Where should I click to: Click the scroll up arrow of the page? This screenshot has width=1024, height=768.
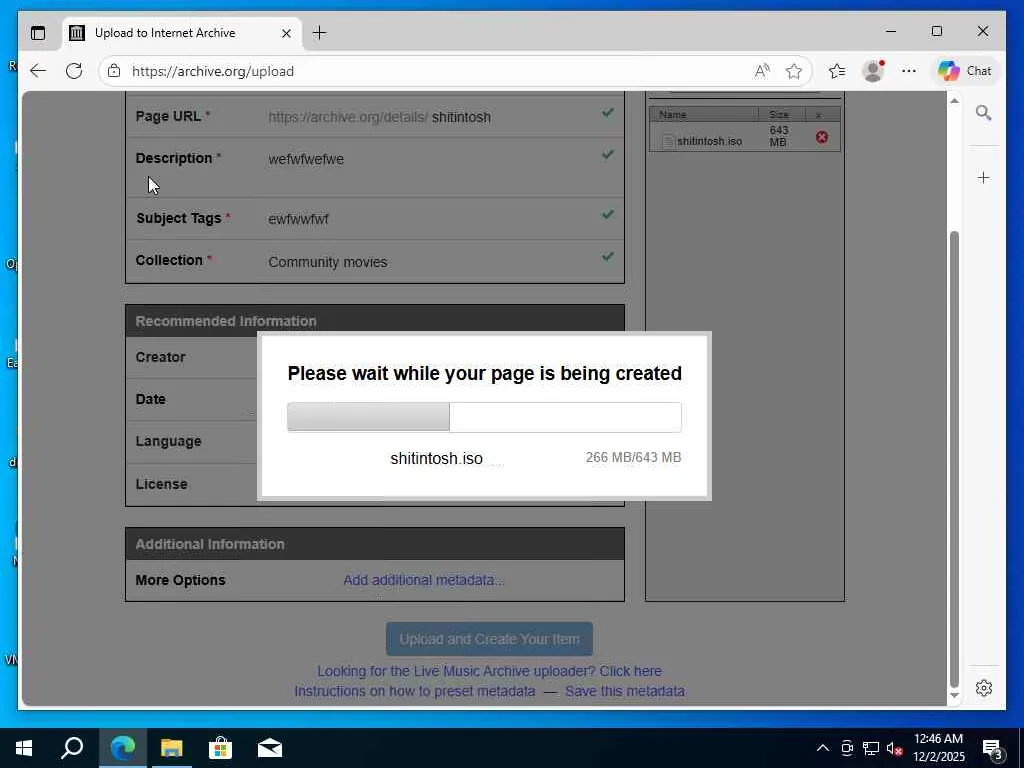click(x=954, y=101)
